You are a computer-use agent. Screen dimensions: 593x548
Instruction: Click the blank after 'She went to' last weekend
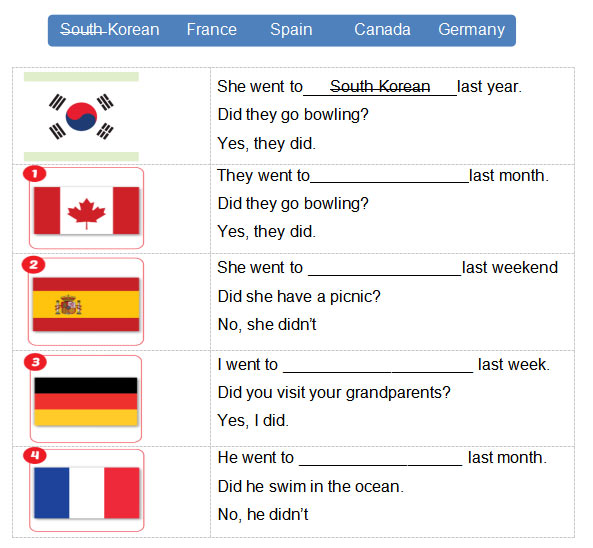pyautogui.click(x=385, y=269)
